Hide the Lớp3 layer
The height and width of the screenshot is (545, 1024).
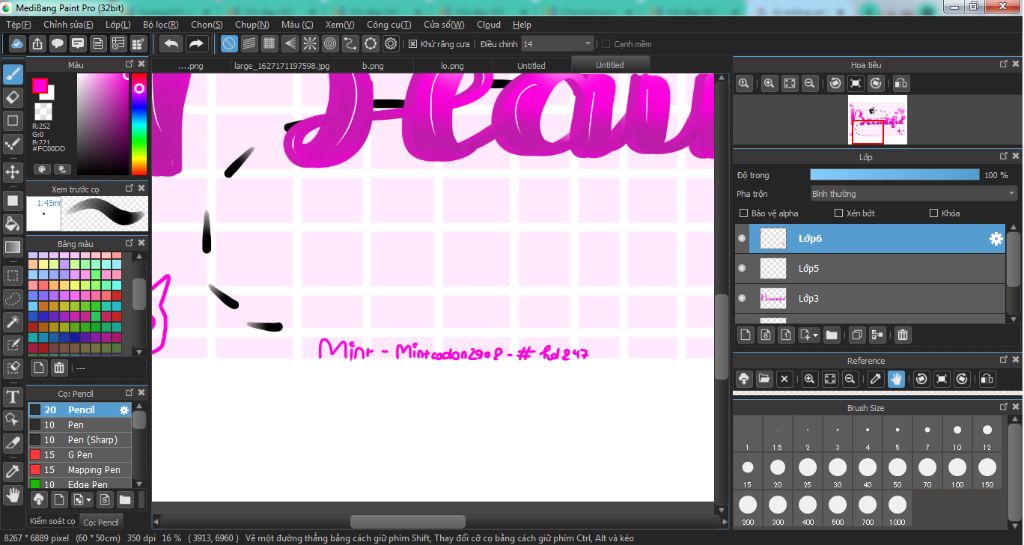[742, 298]
